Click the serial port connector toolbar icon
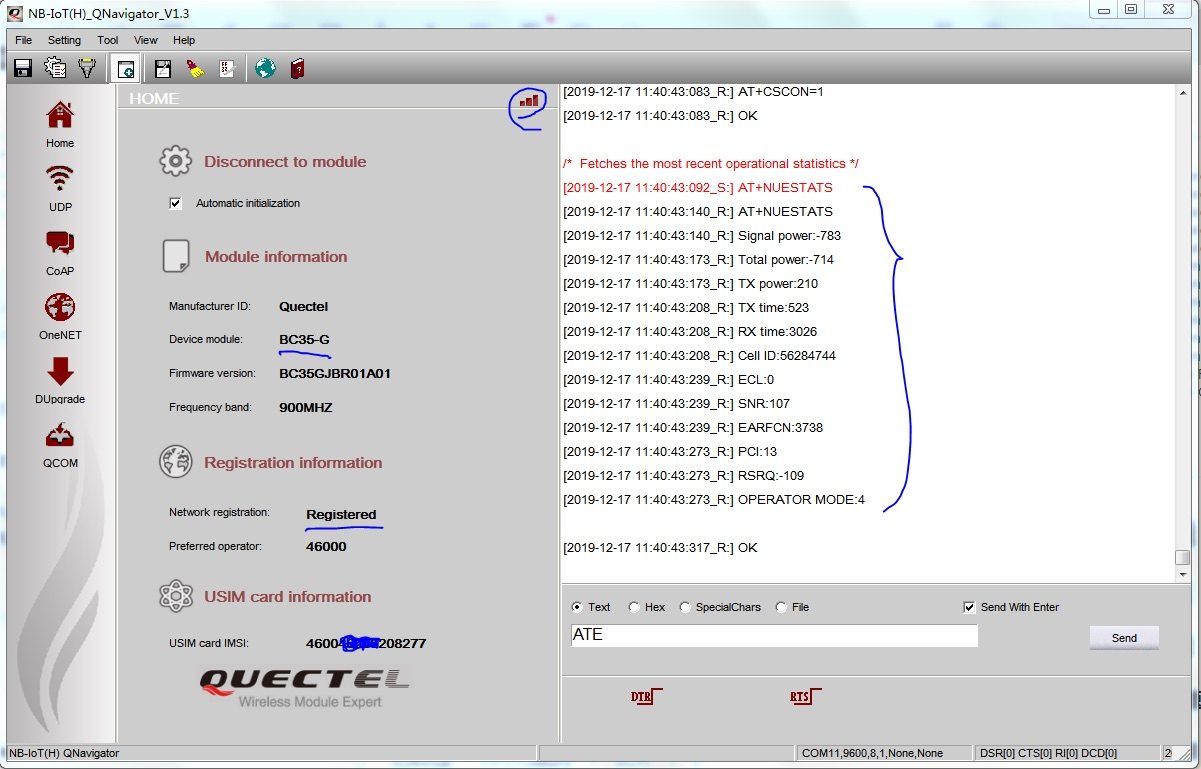The width and height of the screenshot is (1201, 769). click(87, 68)
